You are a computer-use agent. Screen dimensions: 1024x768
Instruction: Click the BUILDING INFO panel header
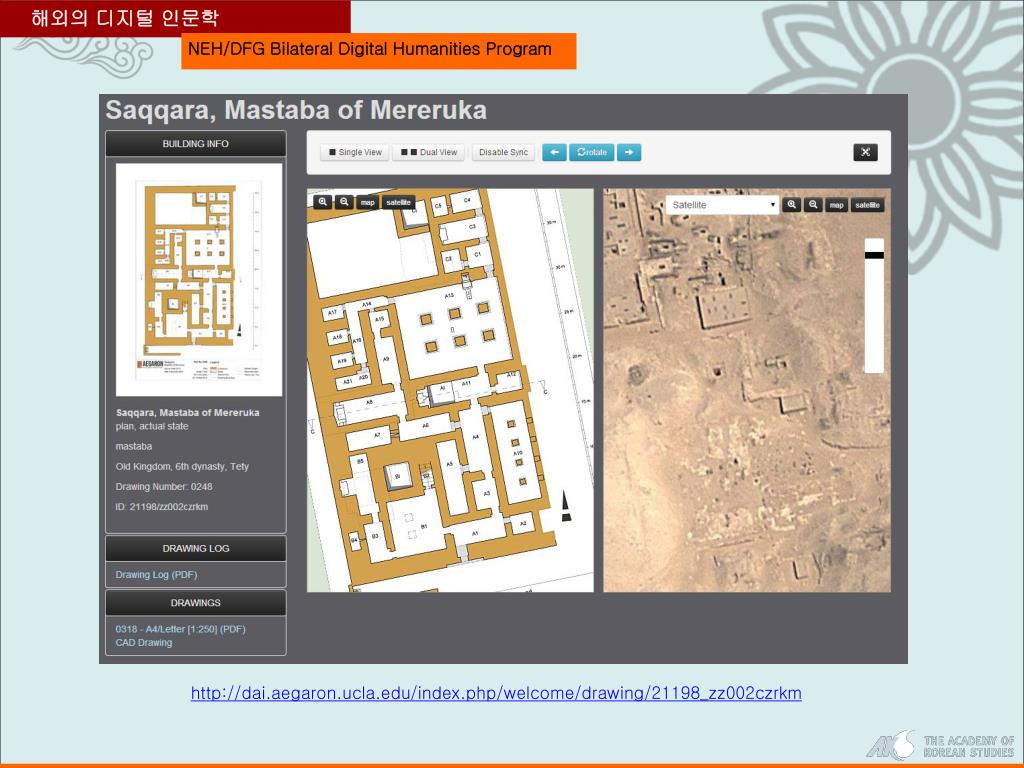pos(195,144)
